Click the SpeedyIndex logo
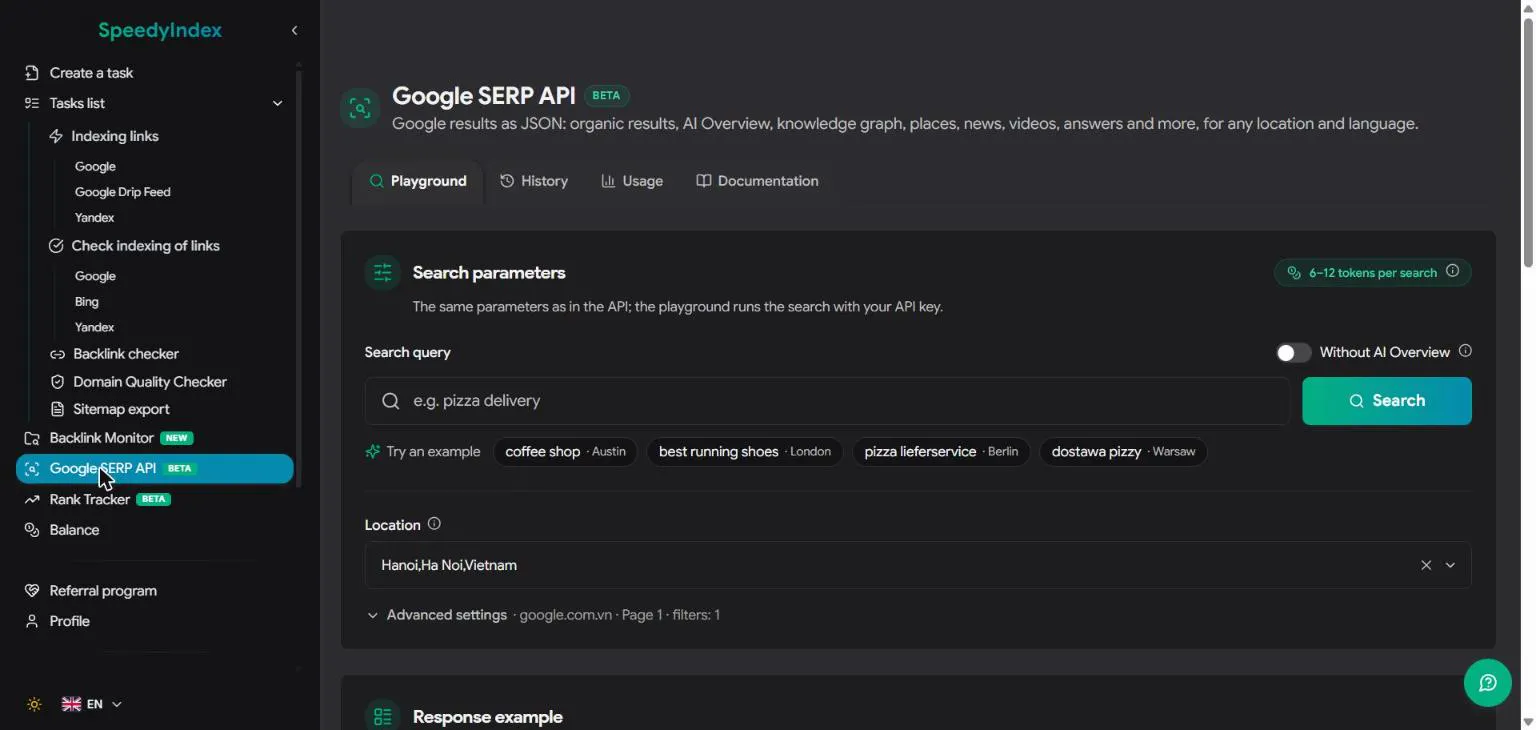The image size is (1536, 730). click(x=160, y=31)
